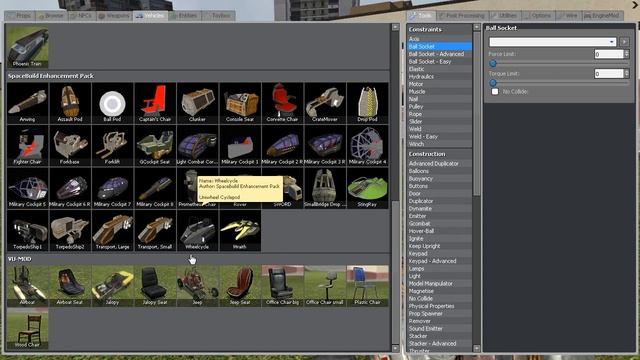640x360 pixels.
Task: Click the vehicle list scroll-up arrow
Action: [395, 27]
